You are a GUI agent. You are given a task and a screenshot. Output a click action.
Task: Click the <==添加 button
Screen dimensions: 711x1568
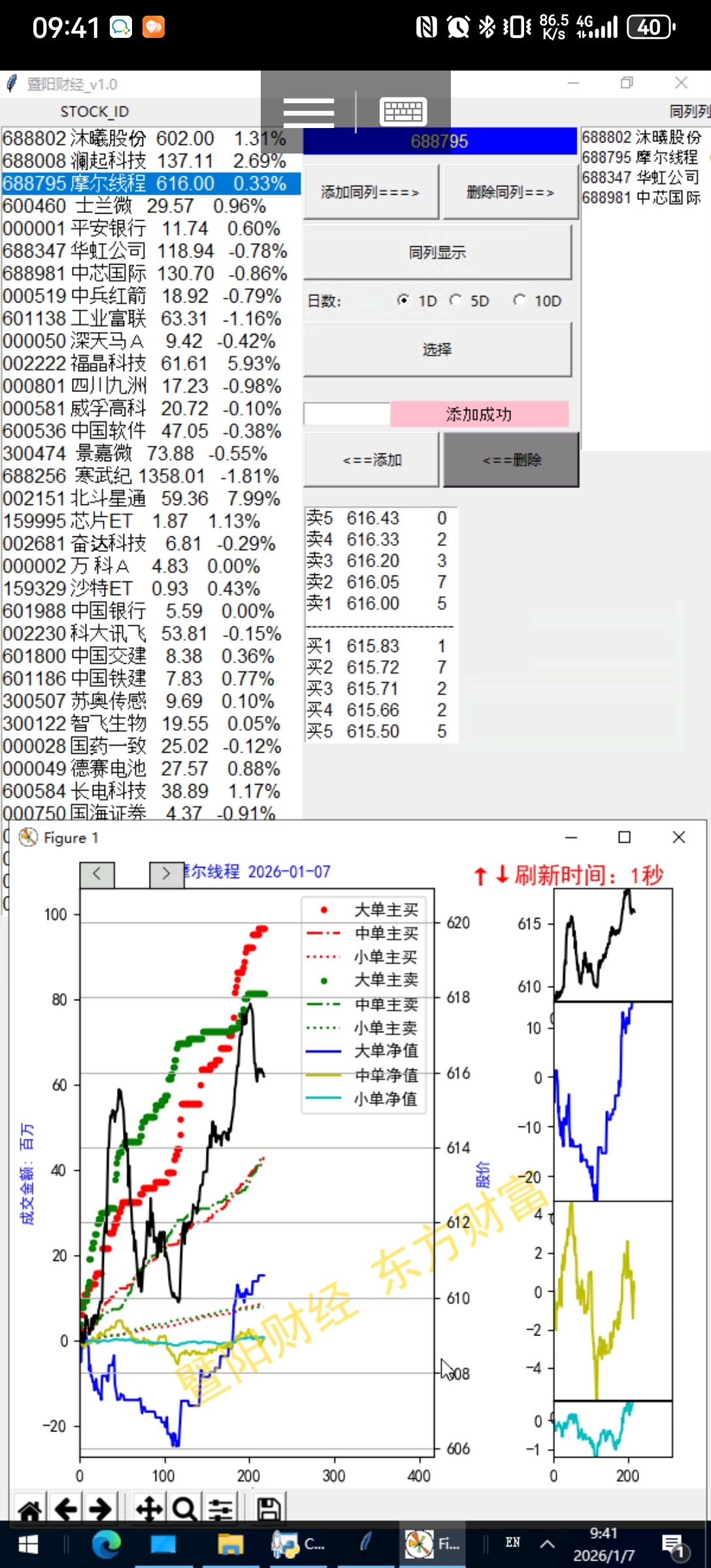(371, 460)
